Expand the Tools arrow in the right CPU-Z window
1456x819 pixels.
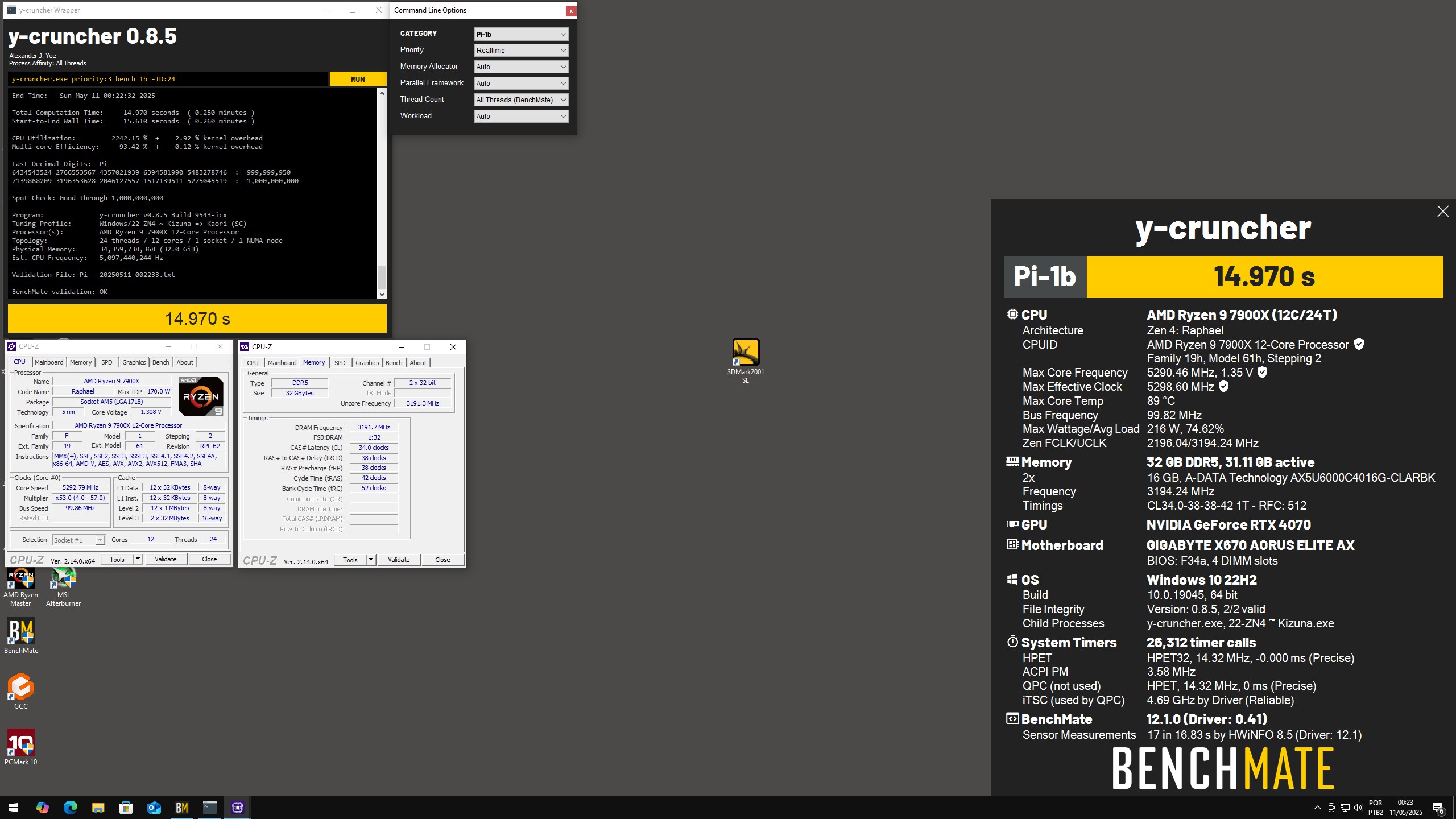(x=371, y=560)
